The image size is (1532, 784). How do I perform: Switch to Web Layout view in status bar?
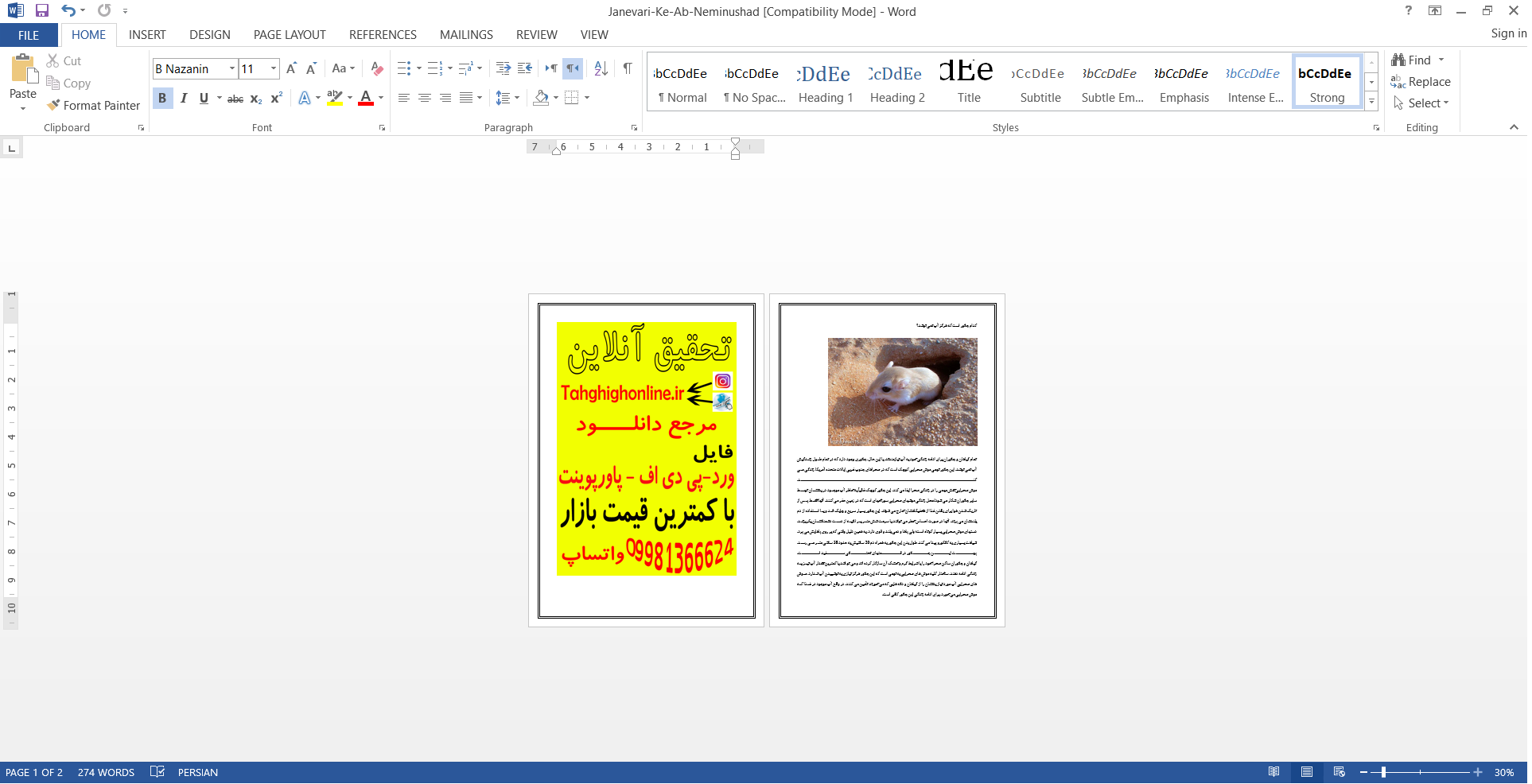point(1340,772)
